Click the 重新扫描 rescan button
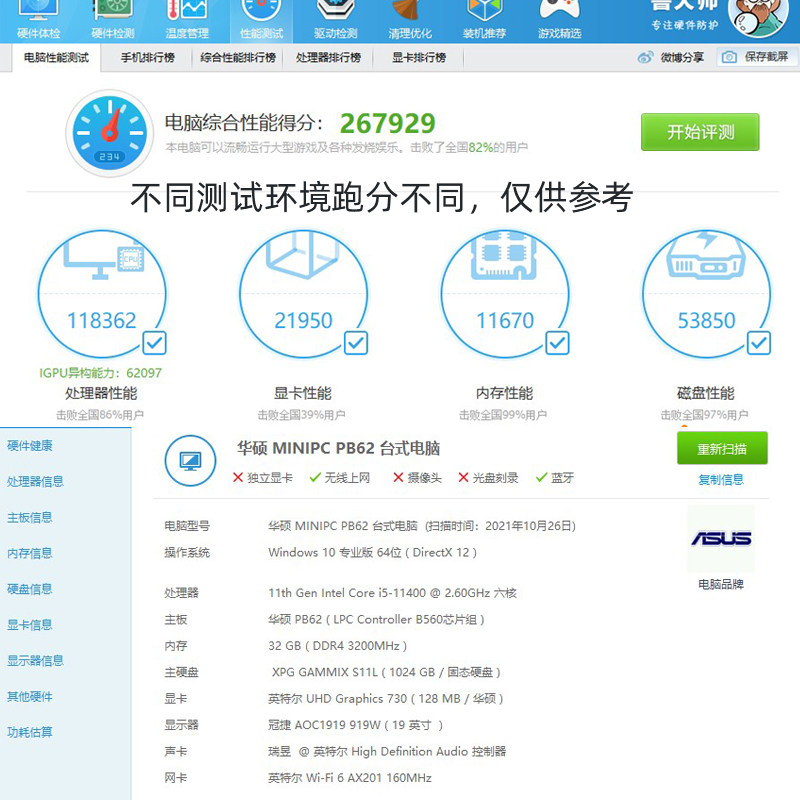Viewport: 800px width, 800px height. coord(722,448)
